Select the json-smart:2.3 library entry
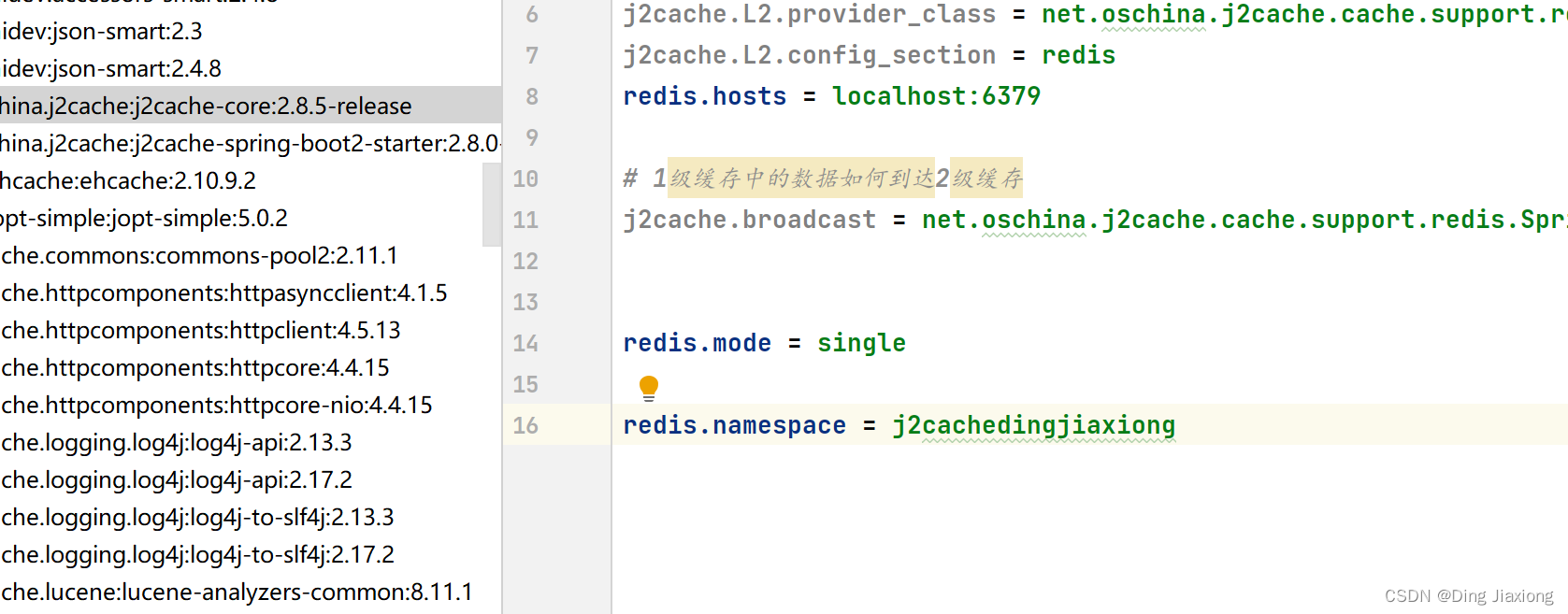The height and width of the screenshot is (614, 1568). tap(251, 31)
